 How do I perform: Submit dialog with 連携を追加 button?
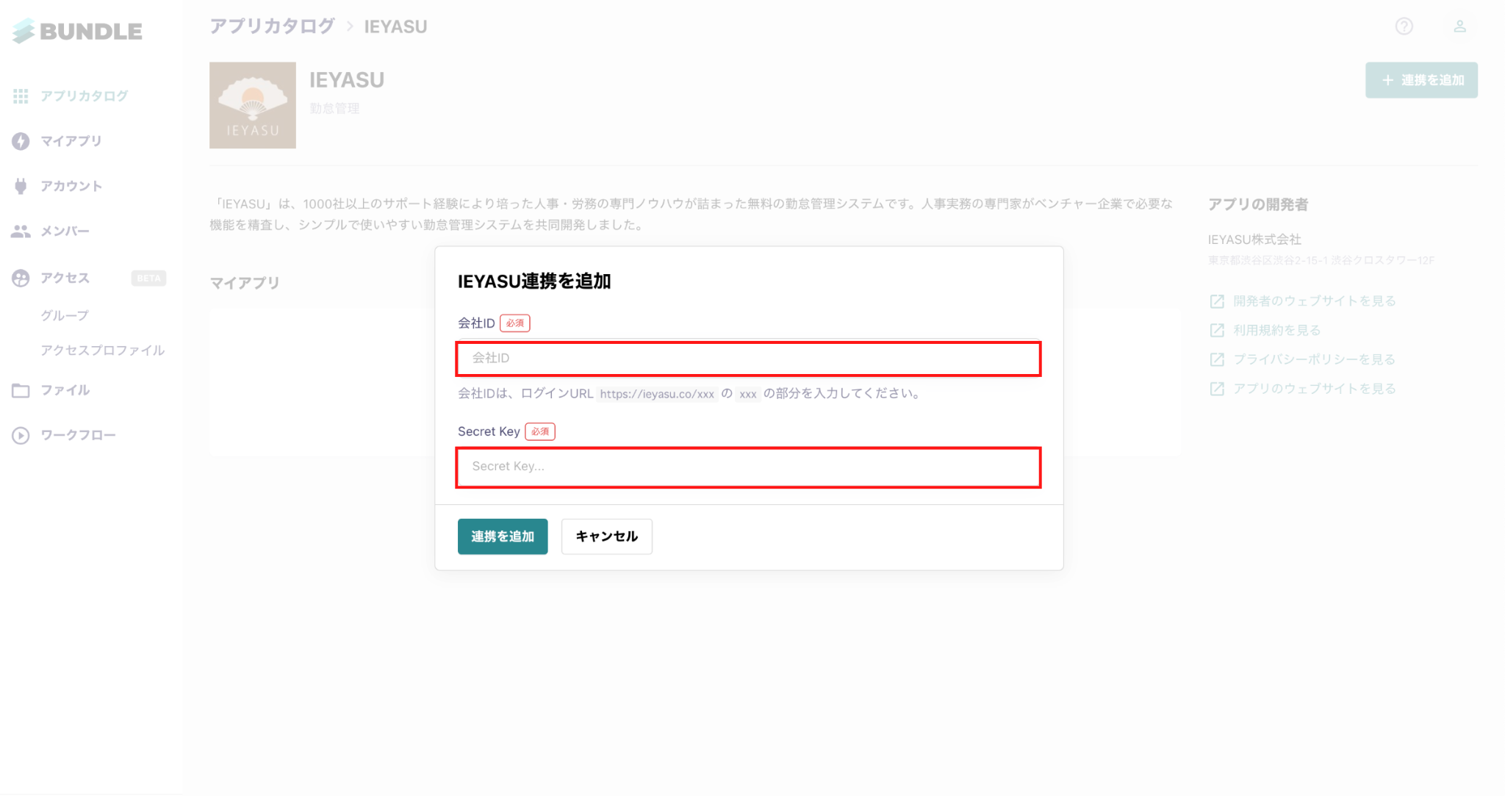(503, 536)
